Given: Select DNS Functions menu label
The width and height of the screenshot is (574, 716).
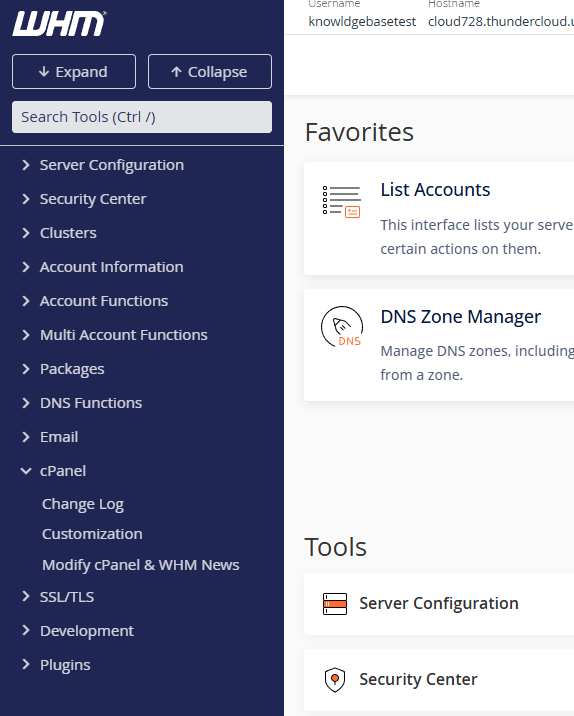Looking at the screenshot, I should point(91,403).
